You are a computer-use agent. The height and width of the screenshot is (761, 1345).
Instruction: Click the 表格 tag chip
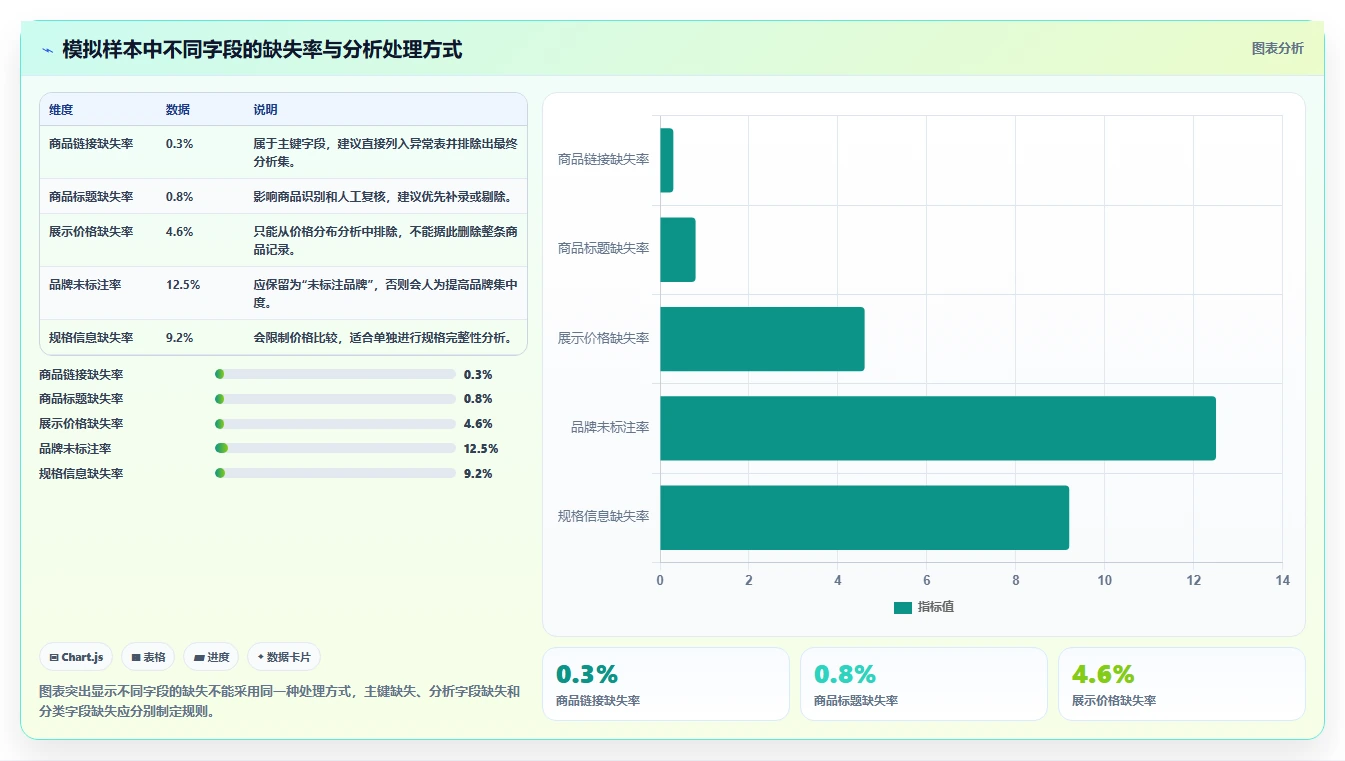click(148, 657)
